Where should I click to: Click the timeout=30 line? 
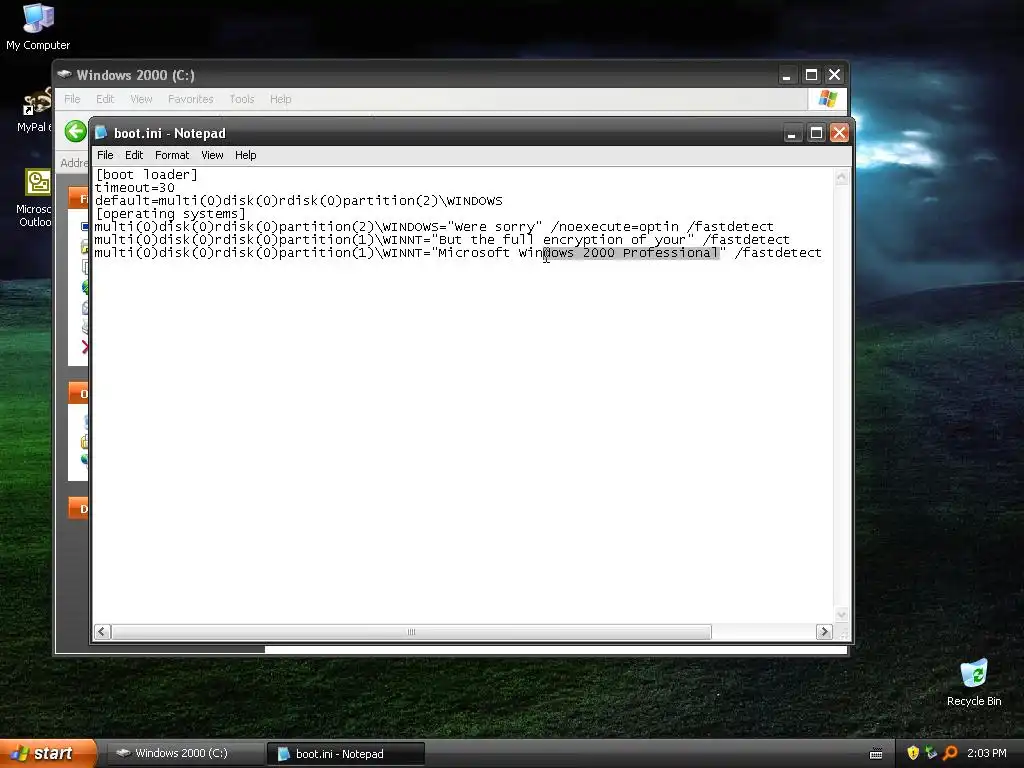coord(135,187)
